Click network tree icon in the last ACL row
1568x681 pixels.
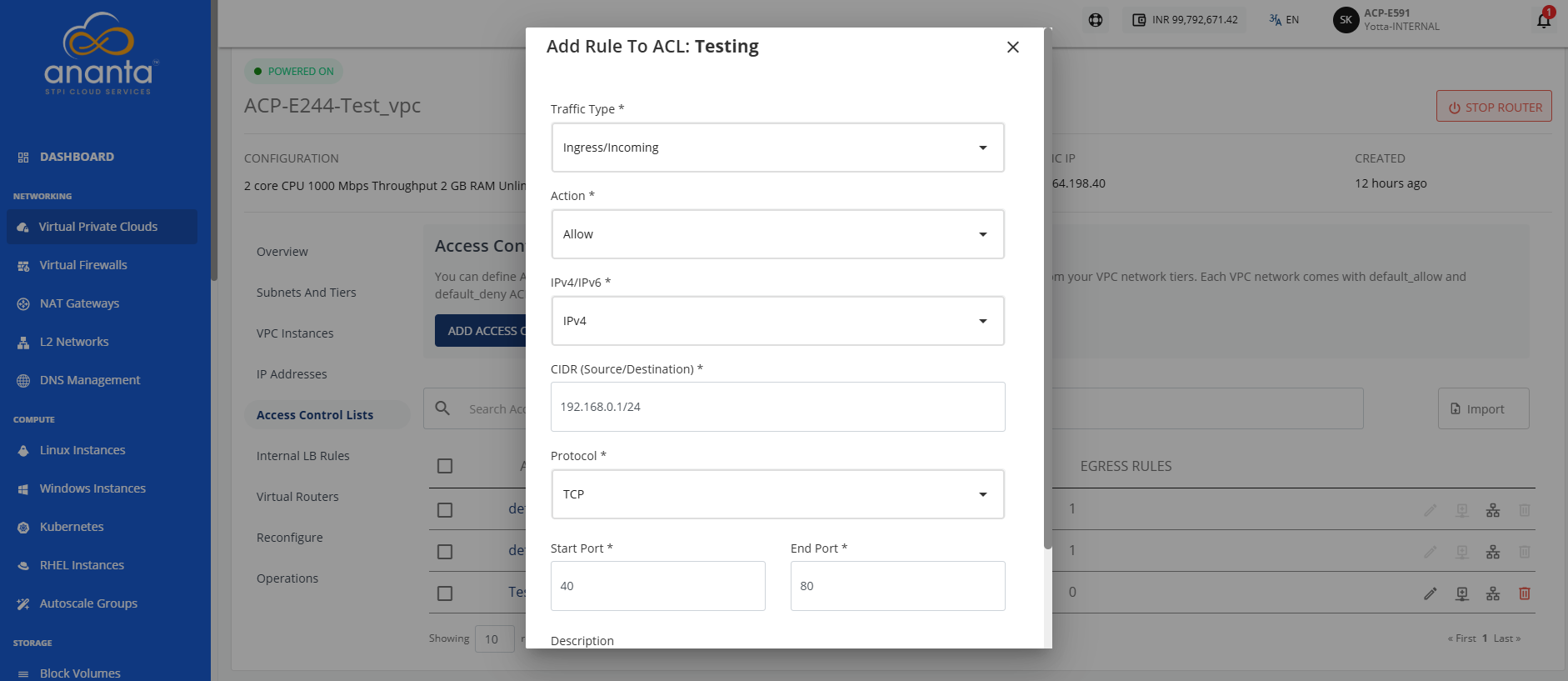pos(1493,593)
